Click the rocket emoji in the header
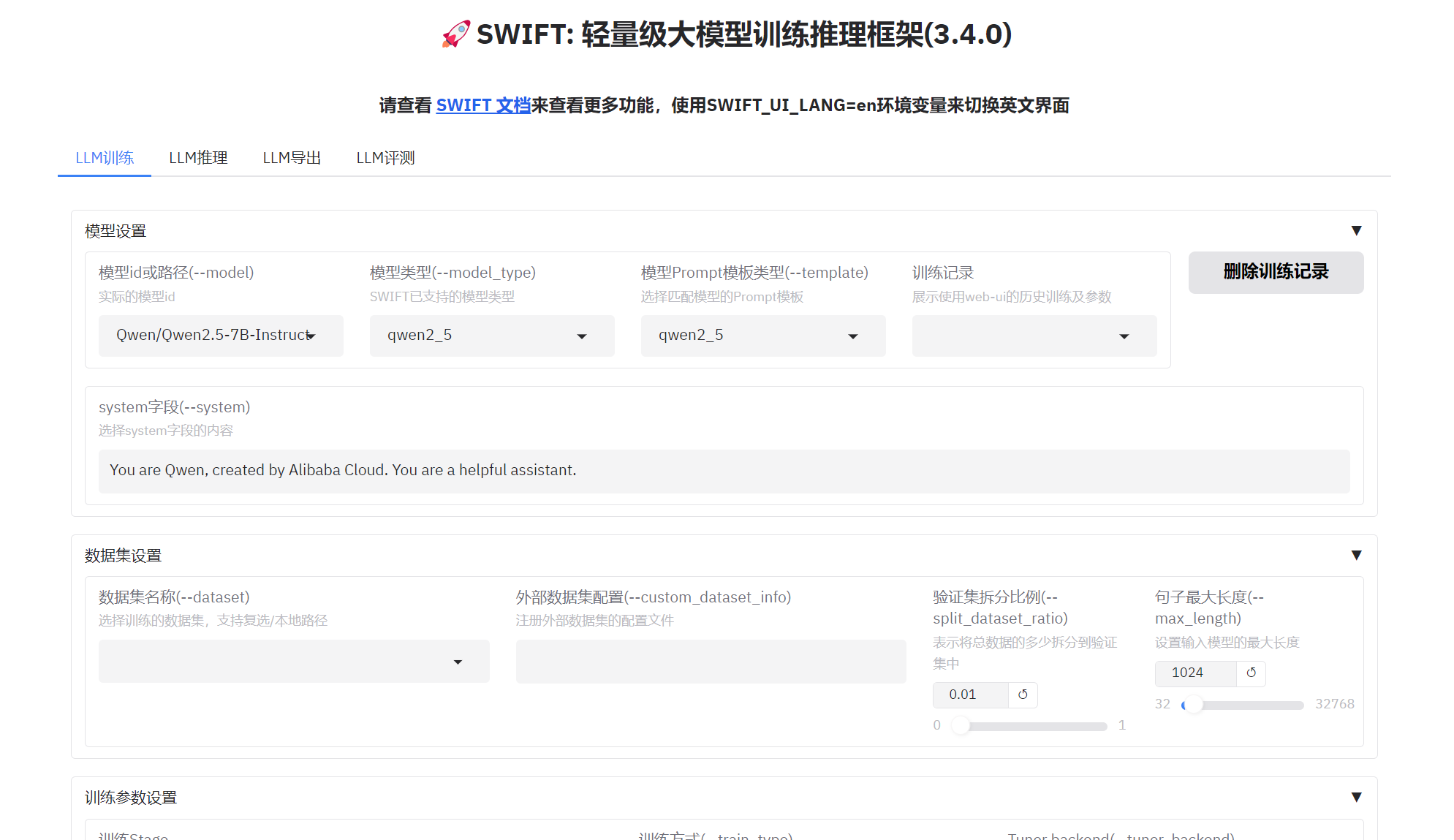Screen dimensions: 1454x840 coord(456,34)
